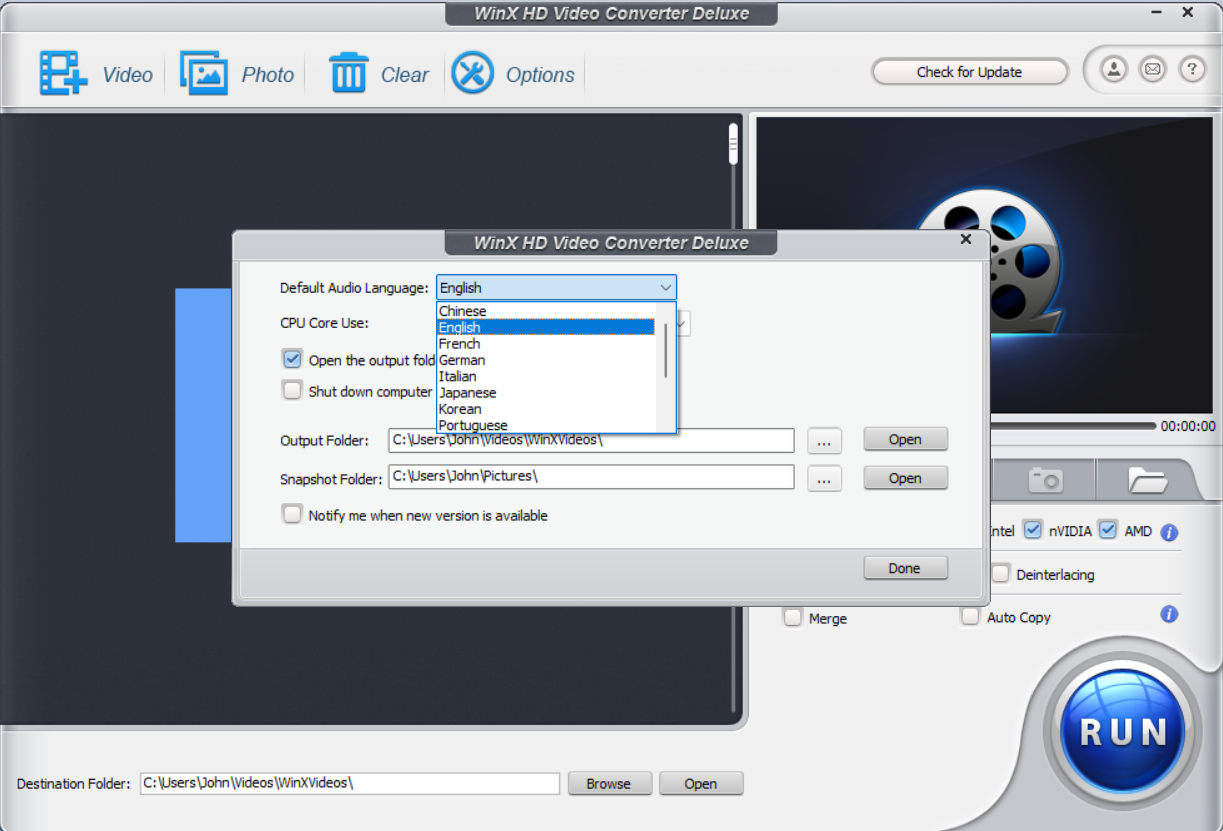Click the big RUN button
Screen dimensions: 1223x831
coord(1123,730)
